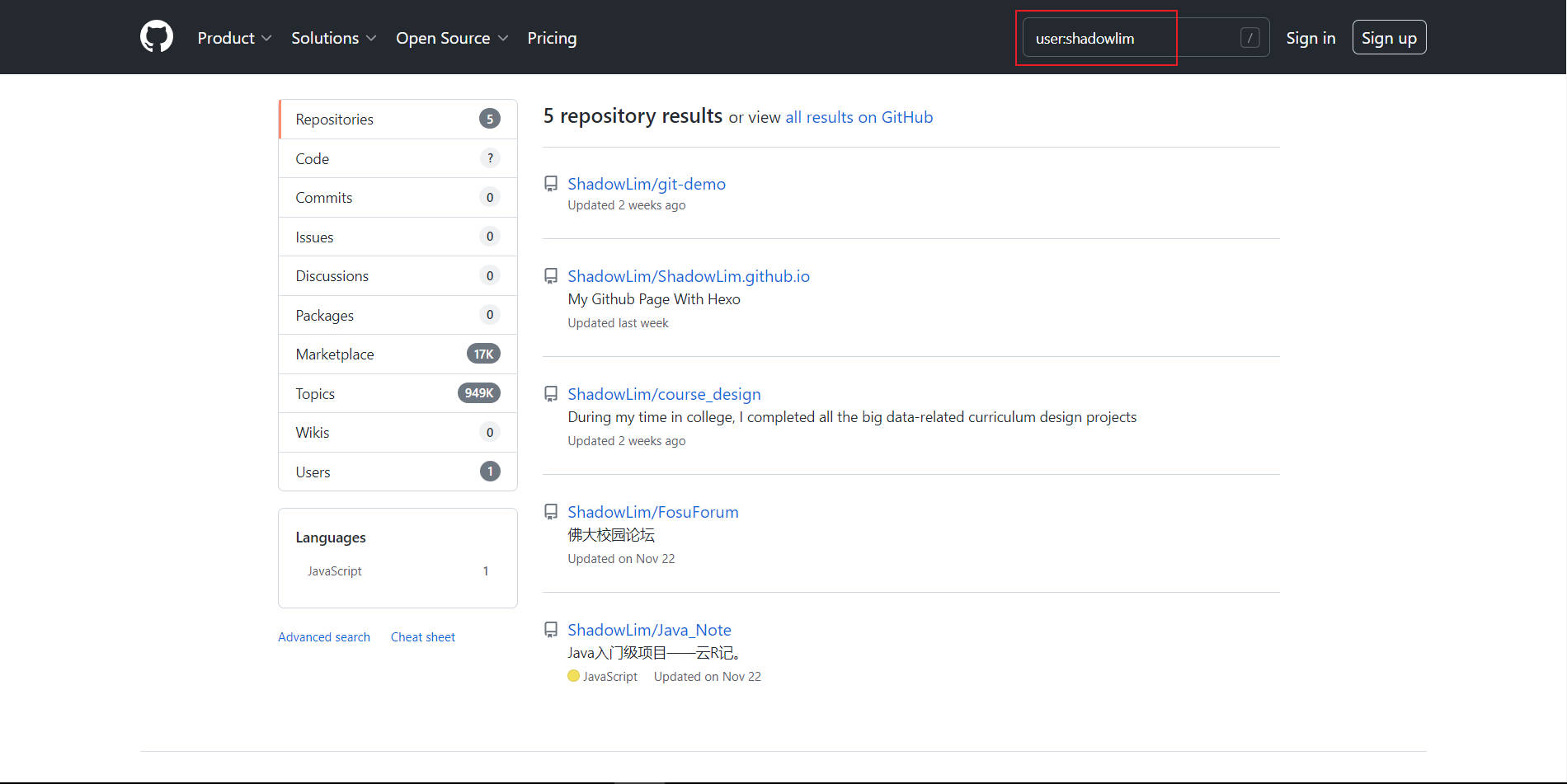Click the 949K Topics count badge
The width and height of the screenshot is (1567, 784).
pos(479,393)
